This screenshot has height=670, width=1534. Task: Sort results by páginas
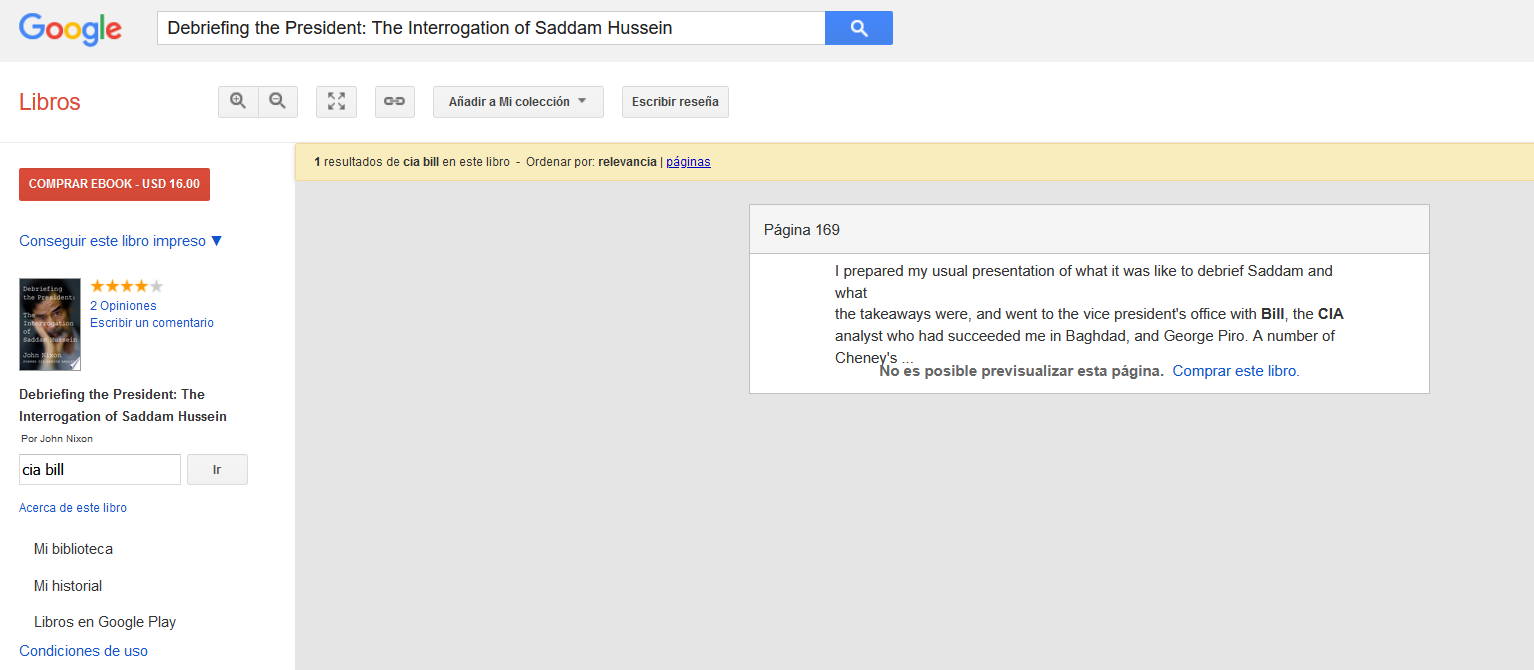(688, 162)
